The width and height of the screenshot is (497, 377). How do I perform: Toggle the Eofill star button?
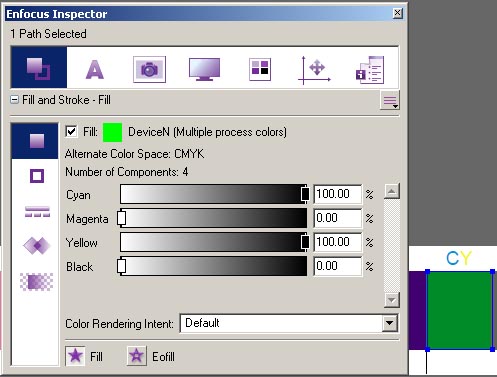click(x=137, y=356)
